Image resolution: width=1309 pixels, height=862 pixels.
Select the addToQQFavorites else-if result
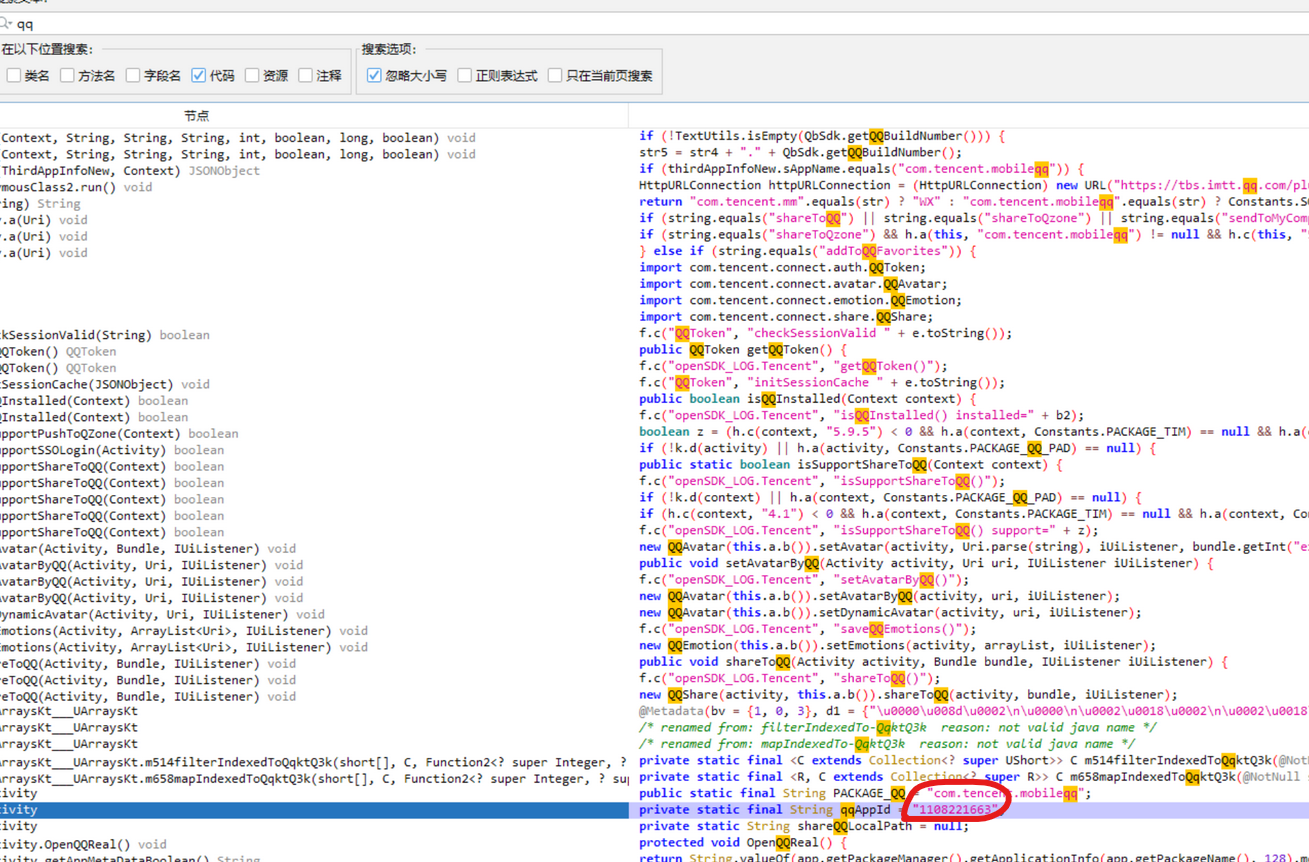coord(808,251)
